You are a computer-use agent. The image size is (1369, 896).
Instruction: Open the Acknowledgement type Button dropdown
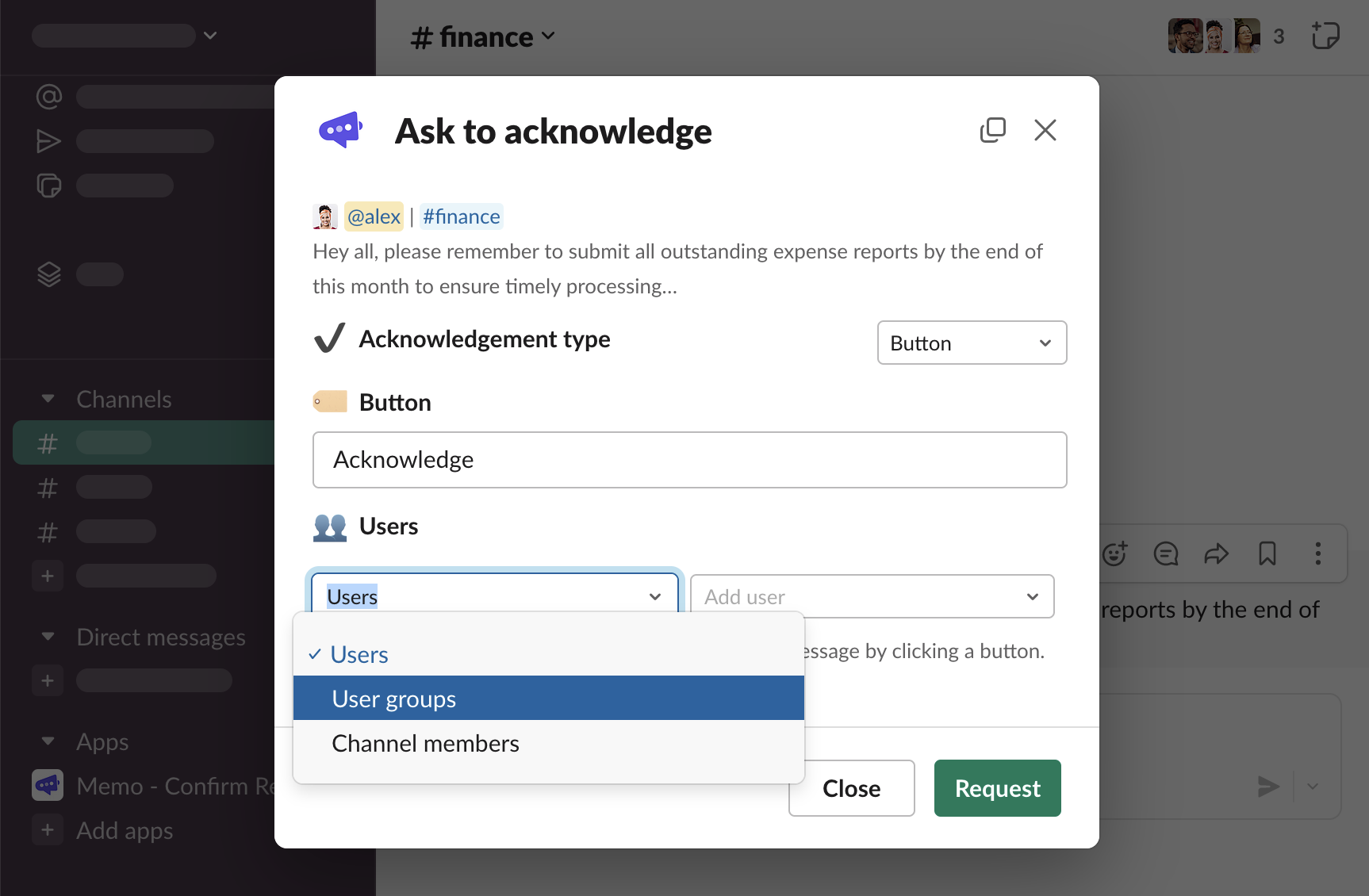[x=972, y=343]
